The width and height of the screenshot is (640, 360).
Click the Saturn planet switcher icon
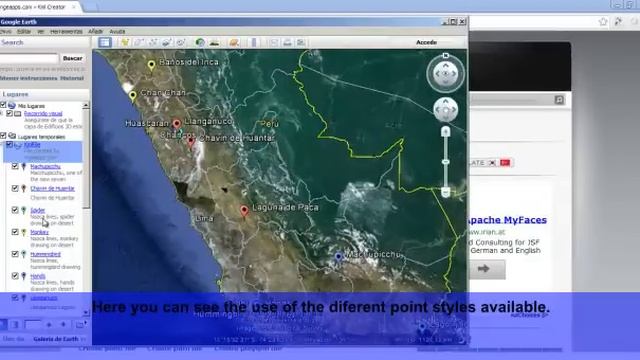[234, 42]
